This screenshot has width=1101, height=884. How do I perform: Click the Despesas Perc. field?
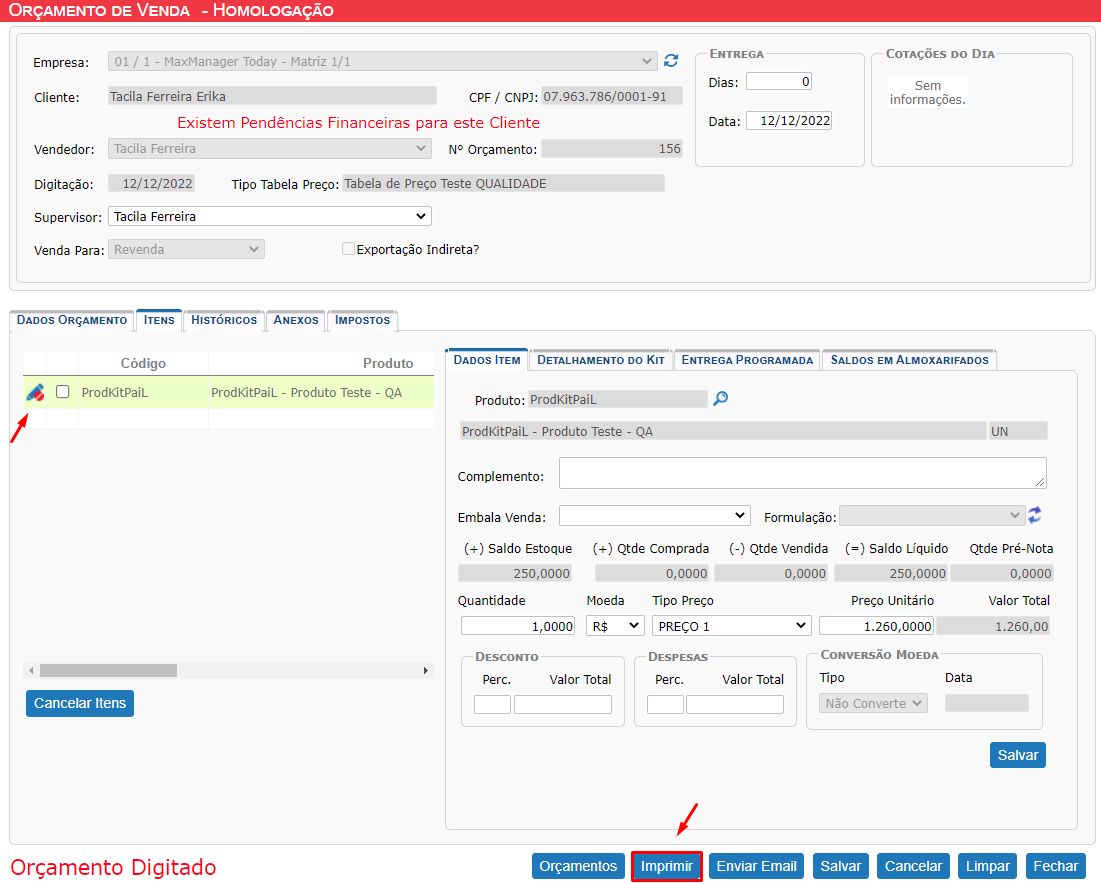click(x=665, y=704)
